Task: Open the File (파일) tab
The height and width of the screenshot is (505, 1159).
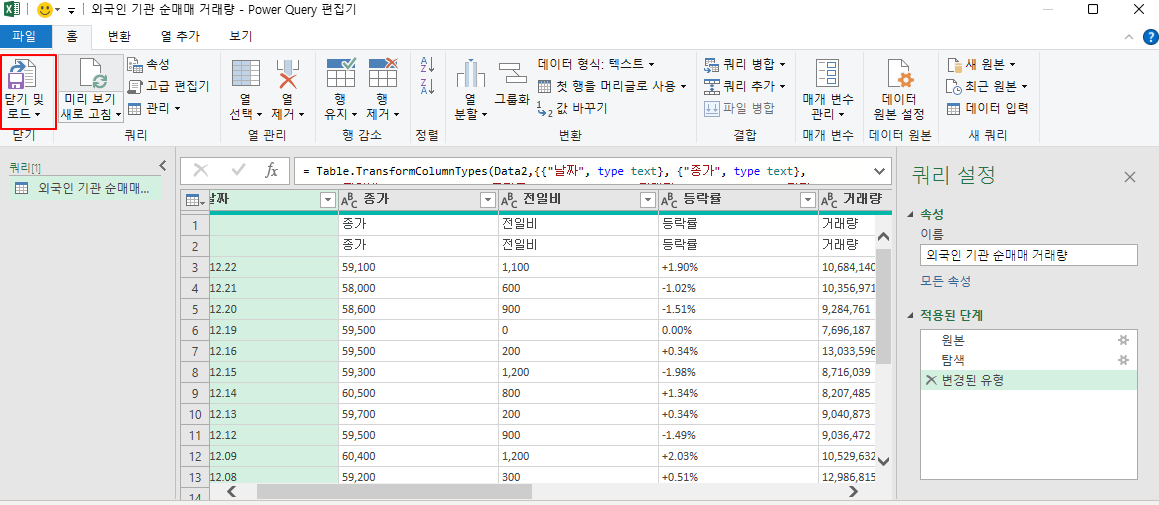Action: (x=24, y=36)
